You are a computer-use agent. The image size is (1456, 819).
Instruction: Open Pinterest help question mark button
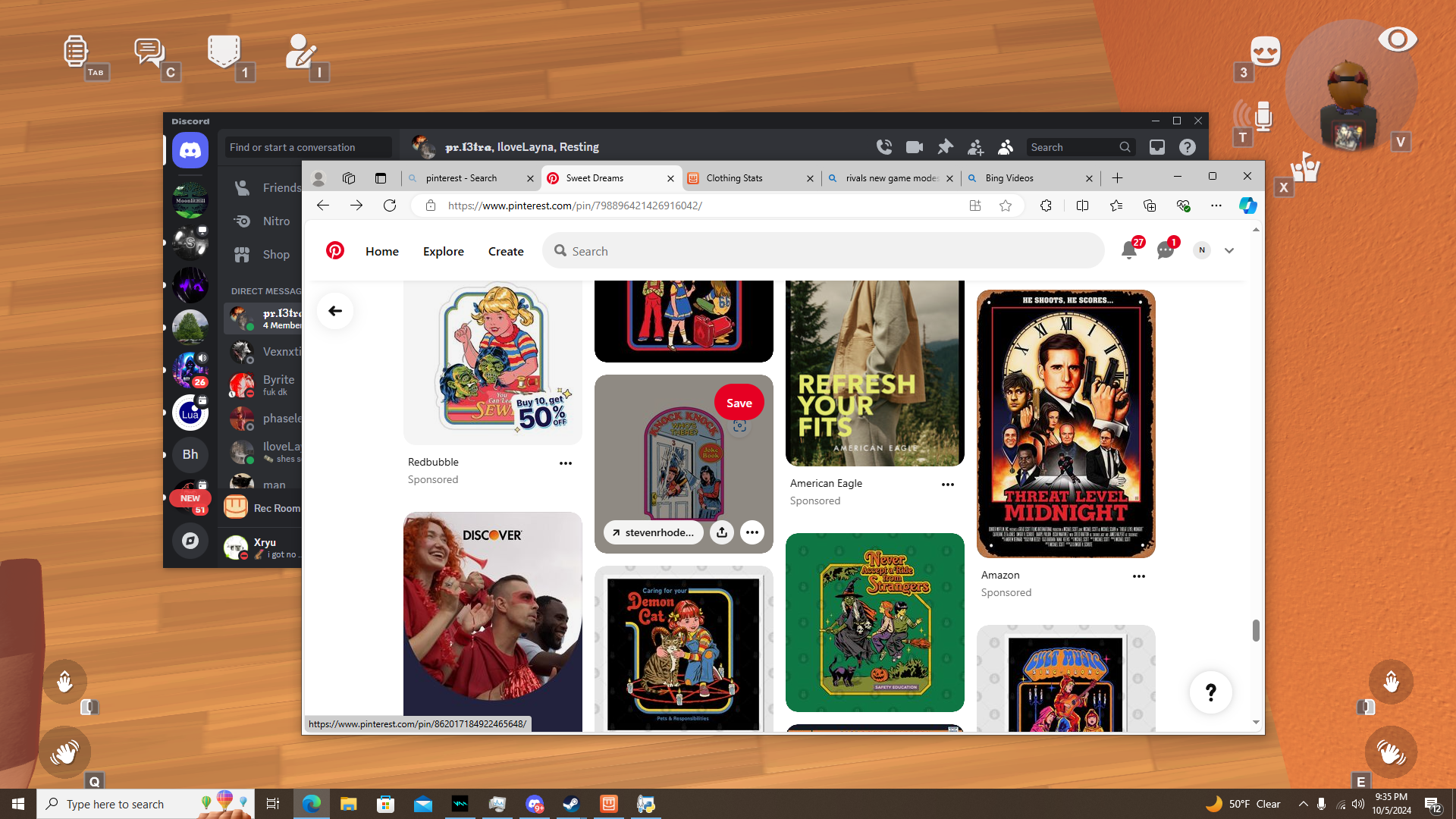point(1210,692)
